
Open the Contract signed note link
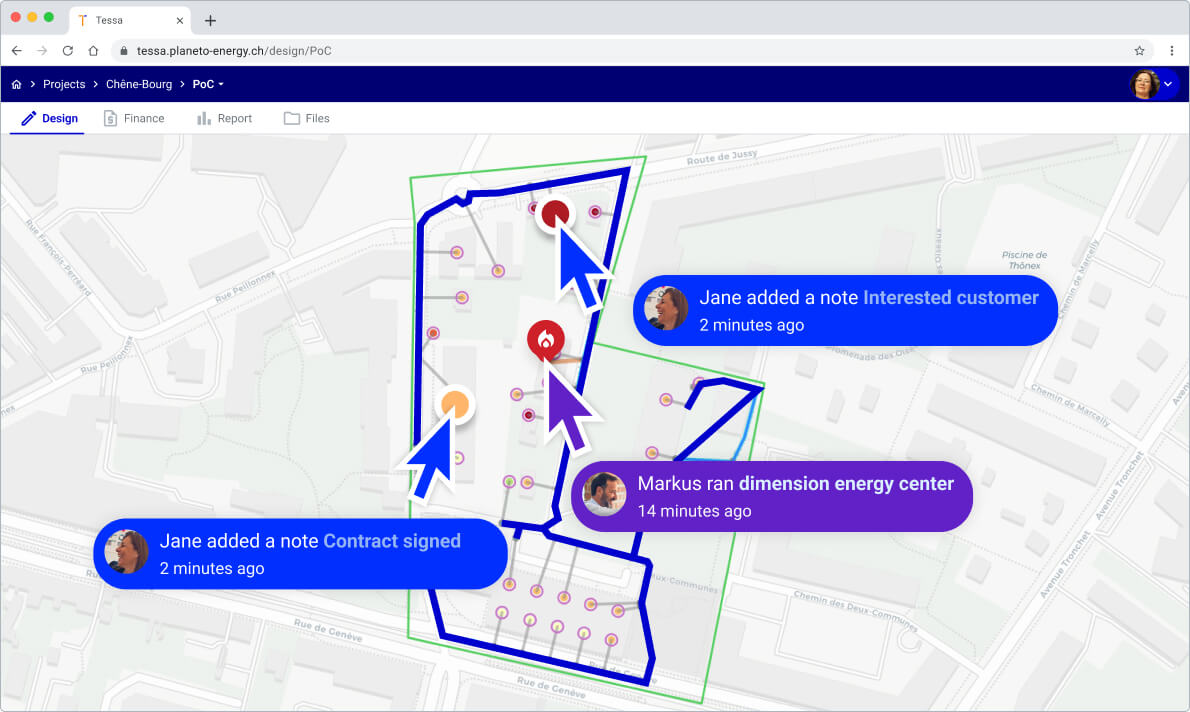point(391,541)
